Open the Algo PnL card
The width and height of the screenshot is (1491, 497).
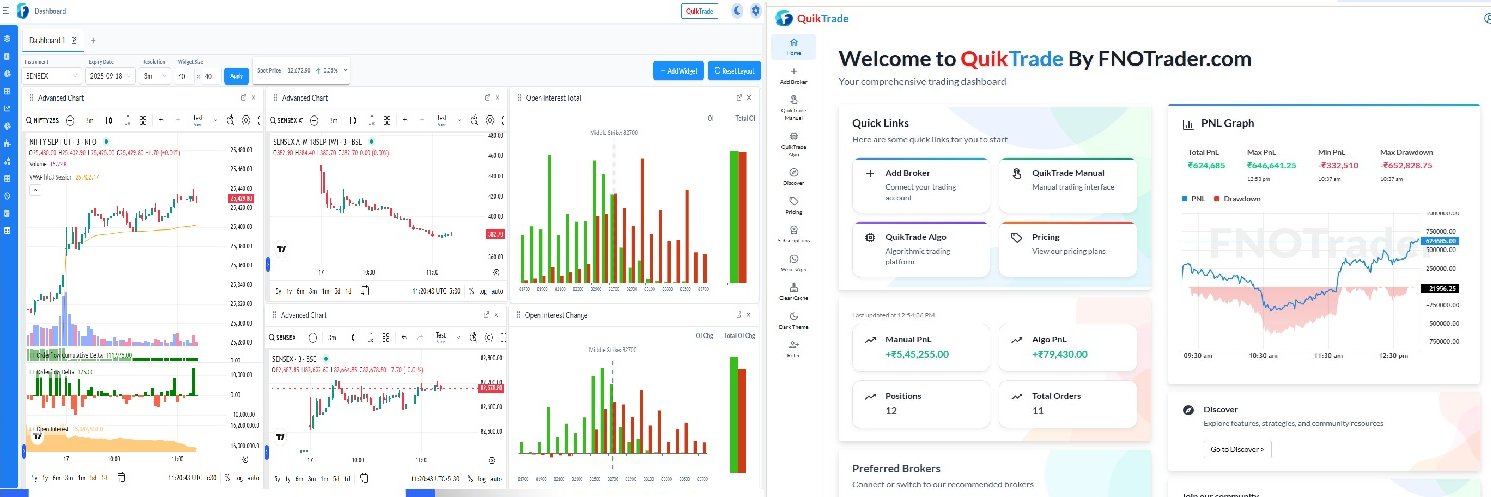coord(1067,346)
